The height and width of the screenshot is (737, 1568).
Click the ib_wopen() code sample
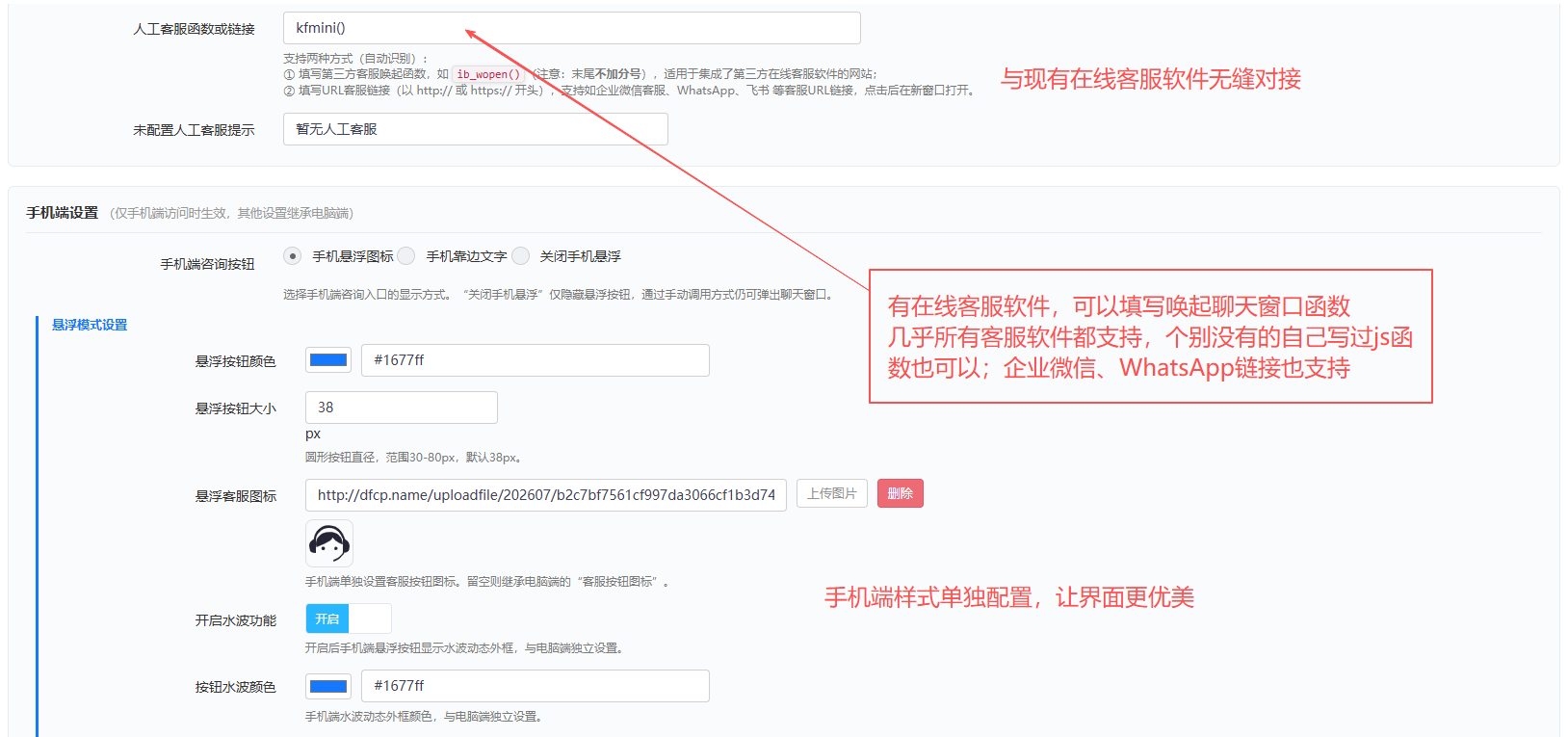(x=488, y=74)
